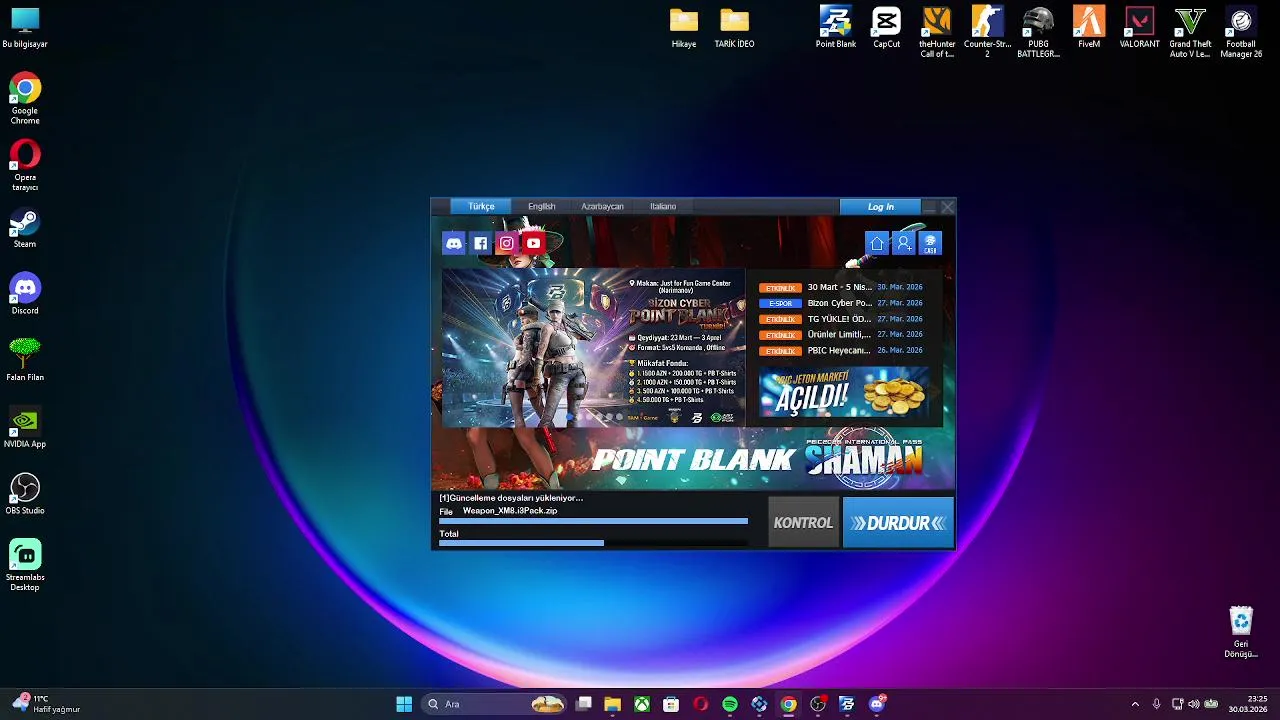Switch the launcher language to English
1280x720 pixels.
pyautogui.click(x=542, y=206)
